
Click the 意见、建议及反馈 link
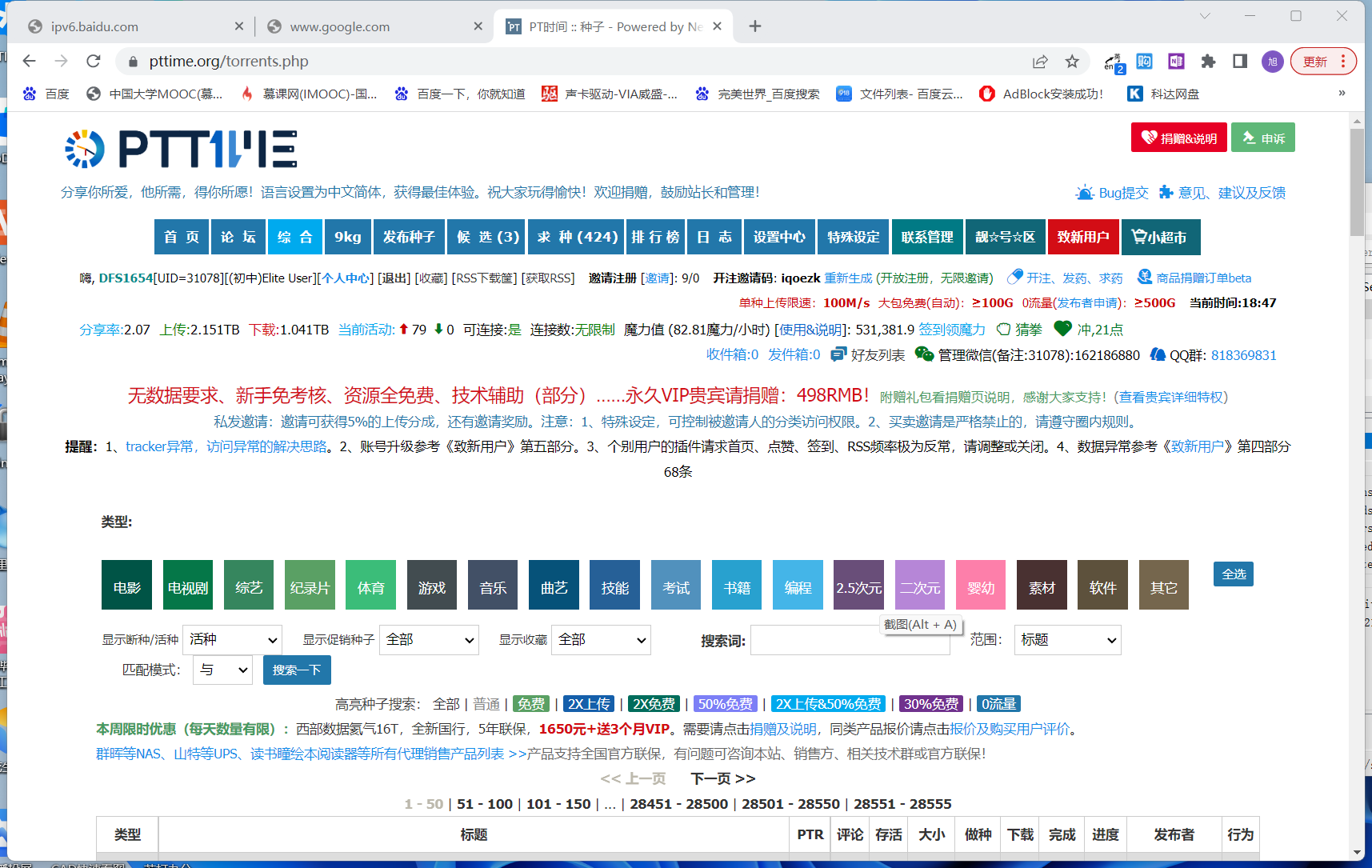point(1222,193)
